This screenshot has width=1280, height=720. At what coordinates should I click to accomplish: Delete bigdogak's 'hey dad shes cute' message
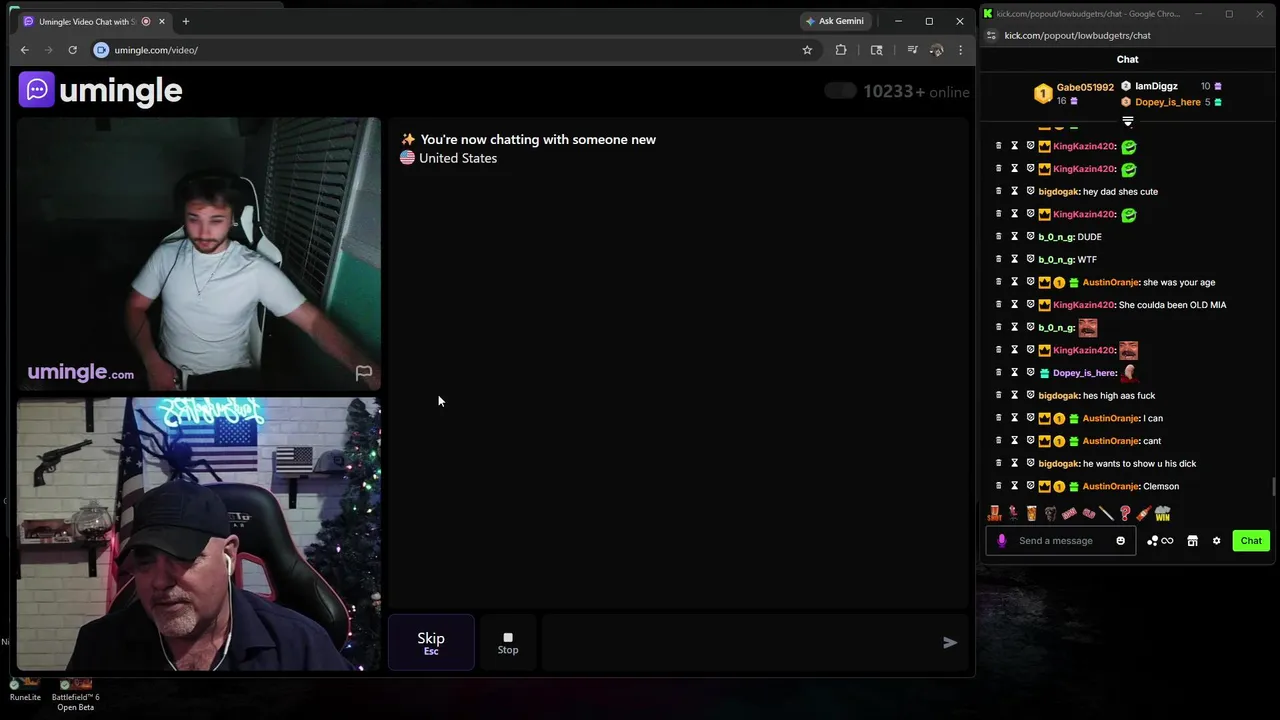(998, 191)
